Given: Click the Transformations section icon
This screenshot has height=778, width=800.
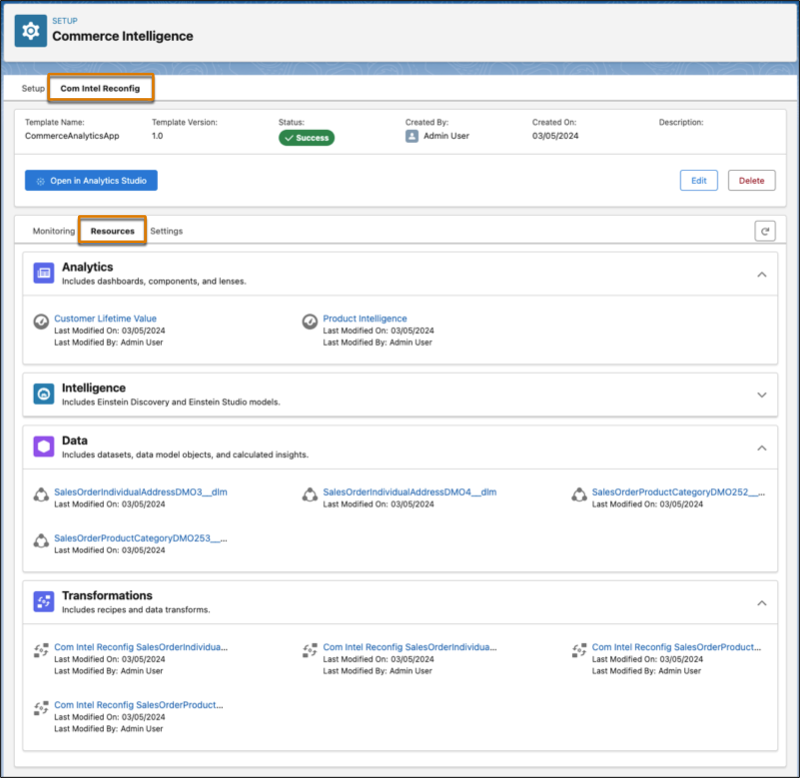Looking at the screenshot, I should pos(44,601).
